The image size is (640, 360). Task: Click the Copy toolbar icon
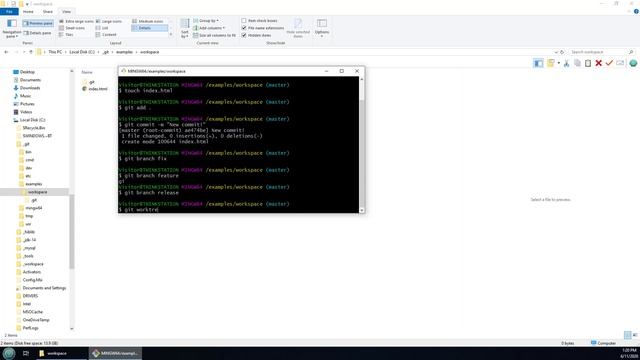pyautogui.click(x=577, y=63)
